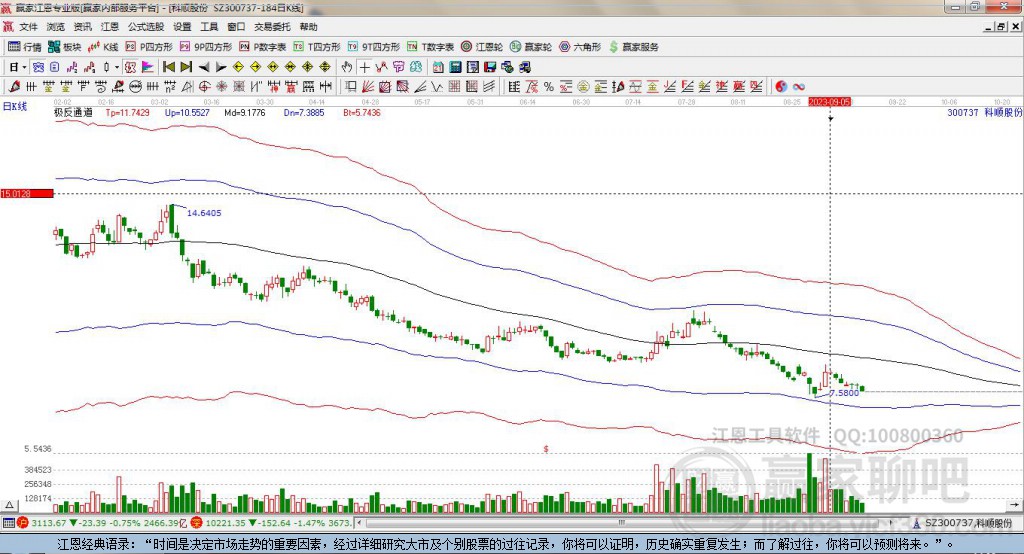Open the 帮助 menu
The height and width of the screenshot is (554, 1024).
308,27
